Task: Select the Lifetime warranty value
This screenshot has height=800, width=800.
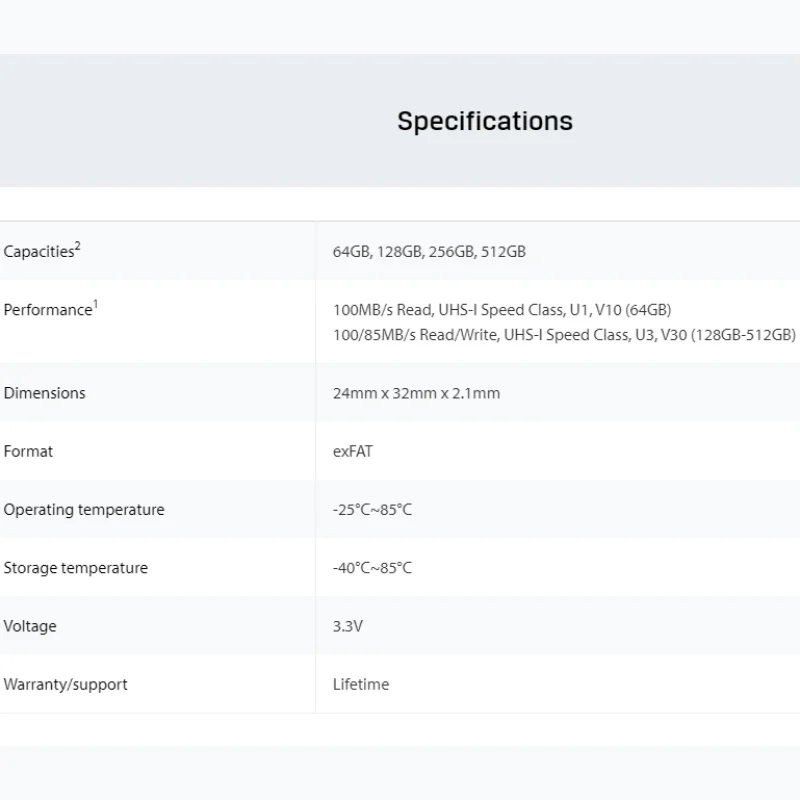Action: pyautogui.click(x=361, y=685)
